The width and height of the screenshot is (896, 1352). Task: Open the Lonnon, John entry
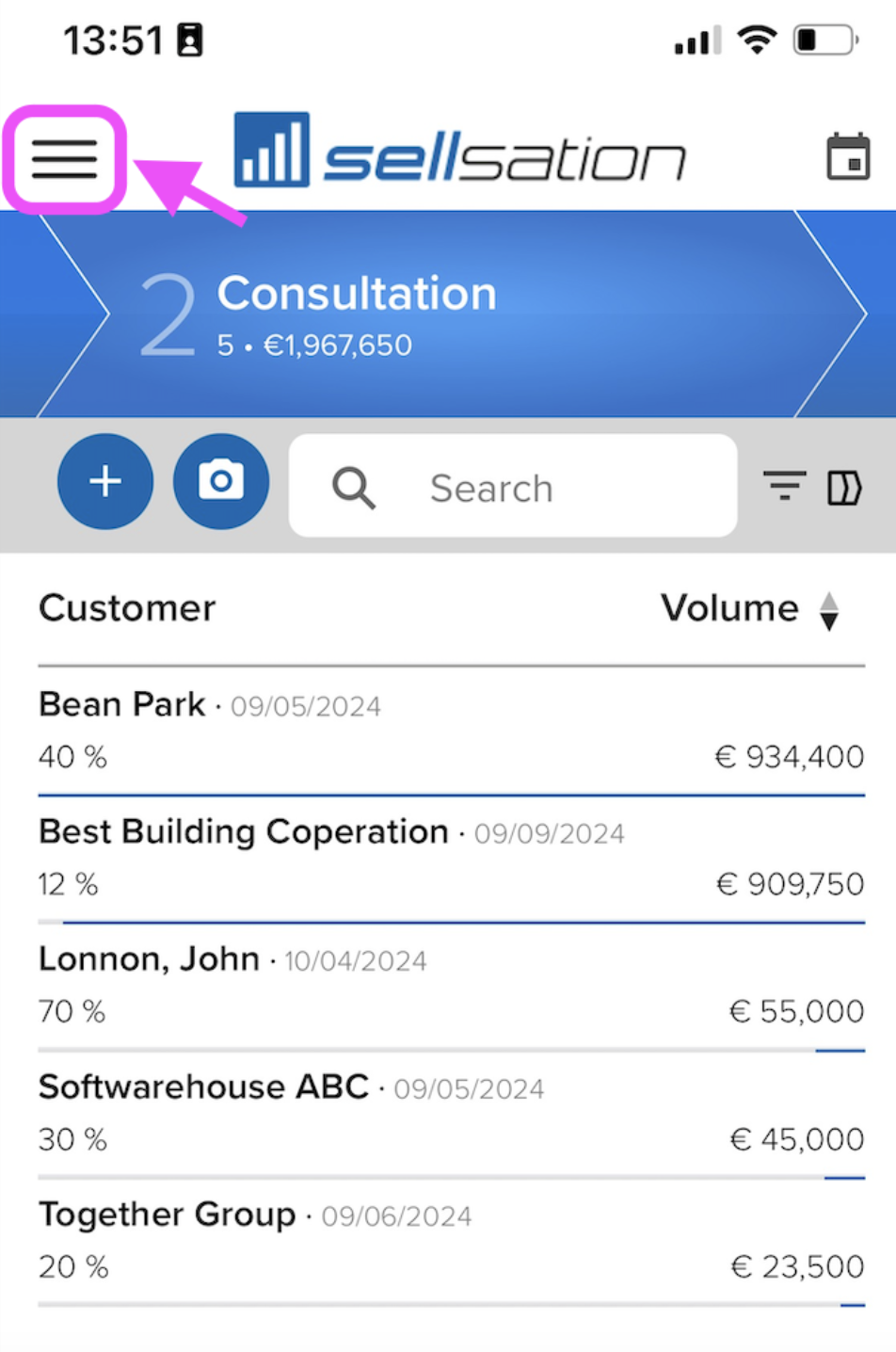point(452,986)
